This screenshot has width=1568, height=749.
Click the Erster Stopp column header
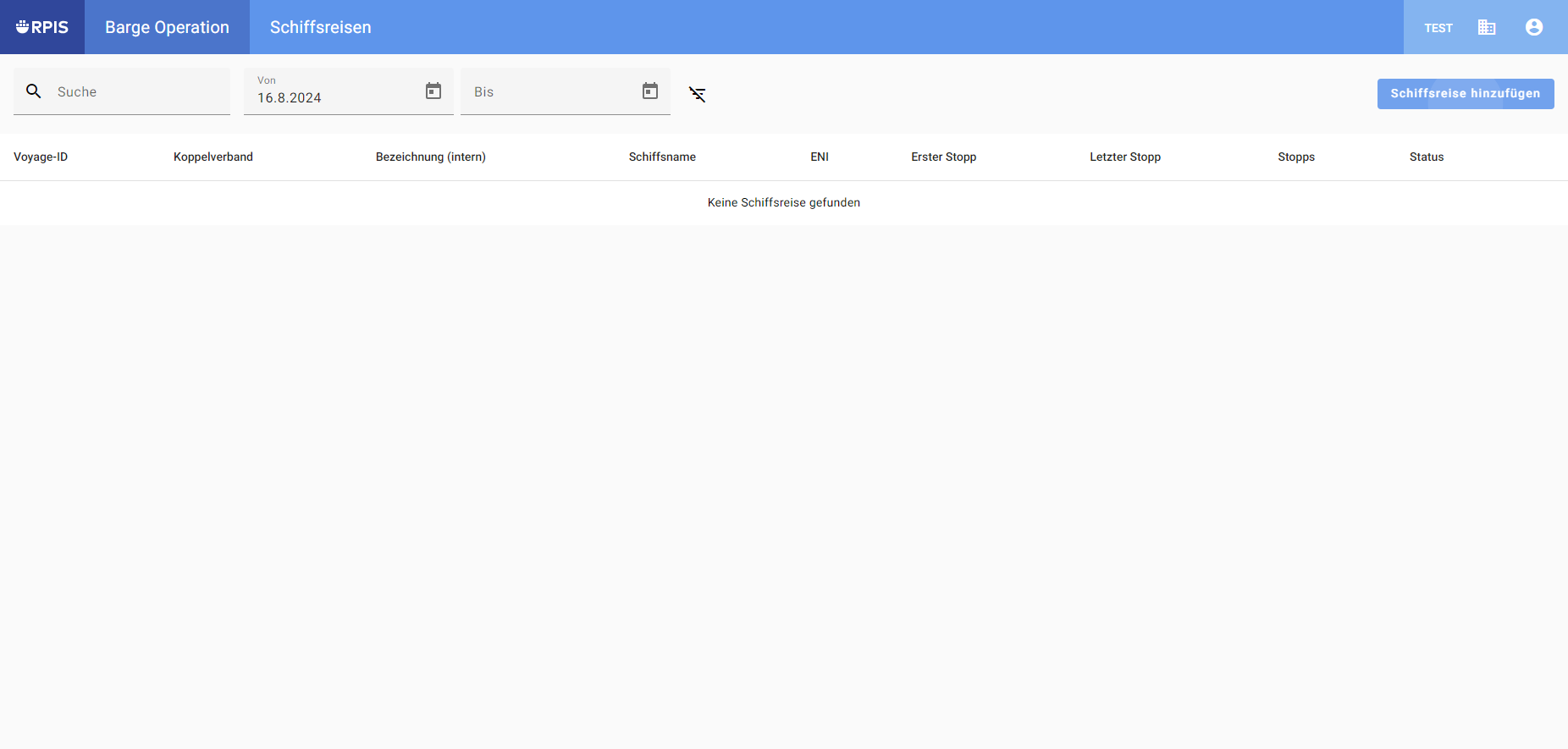point(943,157)
